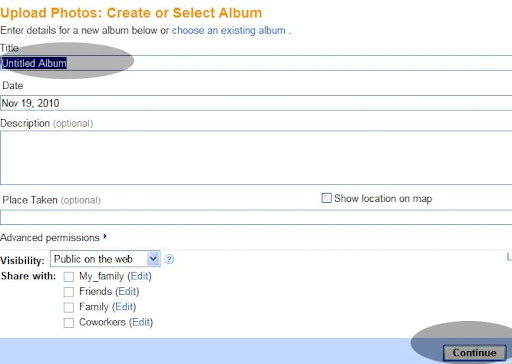
Task: Click the Advanced permissions label
Action: (50, 238)
